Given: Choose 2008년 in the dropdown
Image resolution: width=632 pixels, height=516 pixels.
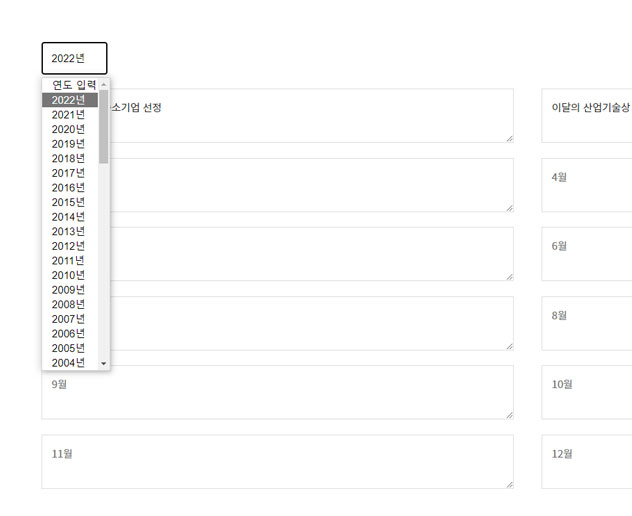Looking at the screenshot, I should point(70,304).
